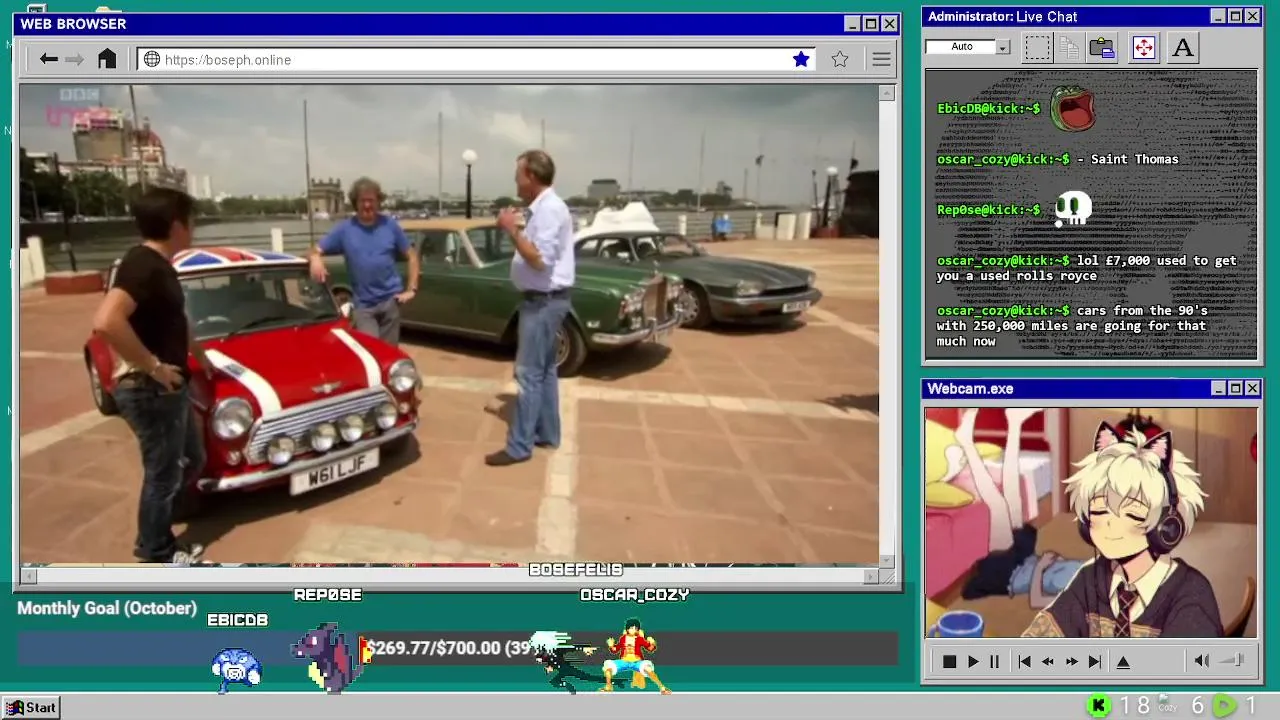Minimize the Web Browser window
This screenshot has height=720, width=1280.
click(852, 24)
